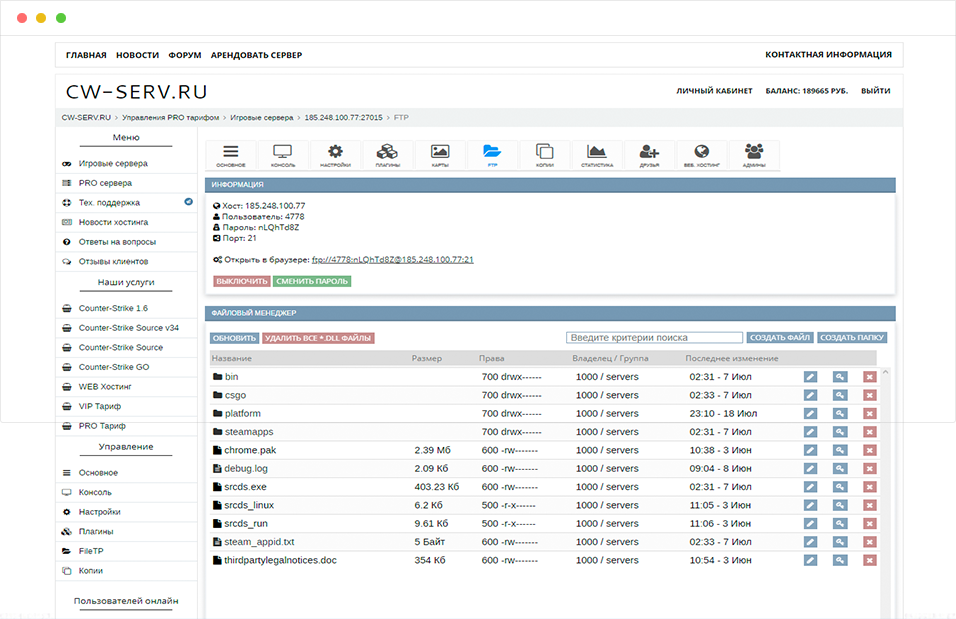Image resolution: width=956 pixels, height=619 pixels.
Task: Switch to the FTP tab
Action: (x=492, y=155)
